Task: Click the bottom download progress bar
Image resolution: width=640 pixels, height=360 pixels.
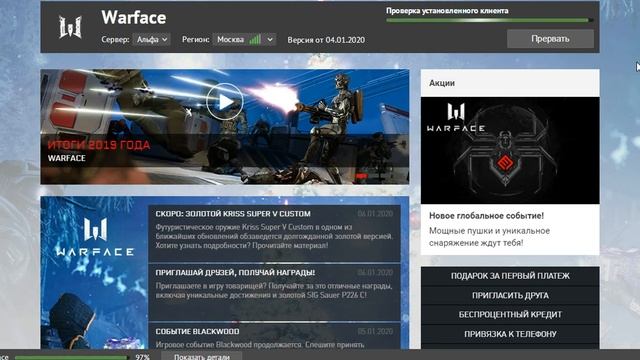Action: click(71, 358)
